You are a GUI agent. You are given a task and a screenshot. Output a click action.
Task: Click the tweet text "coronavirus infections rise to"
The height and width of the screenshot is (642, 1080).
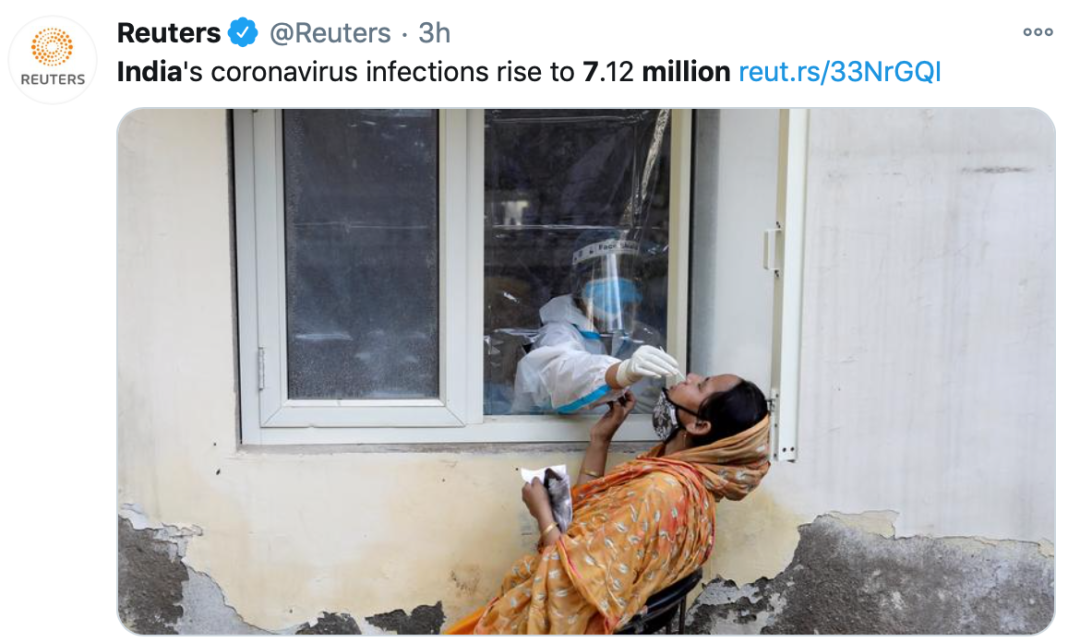pyautogui.click(x=393, y=72)
